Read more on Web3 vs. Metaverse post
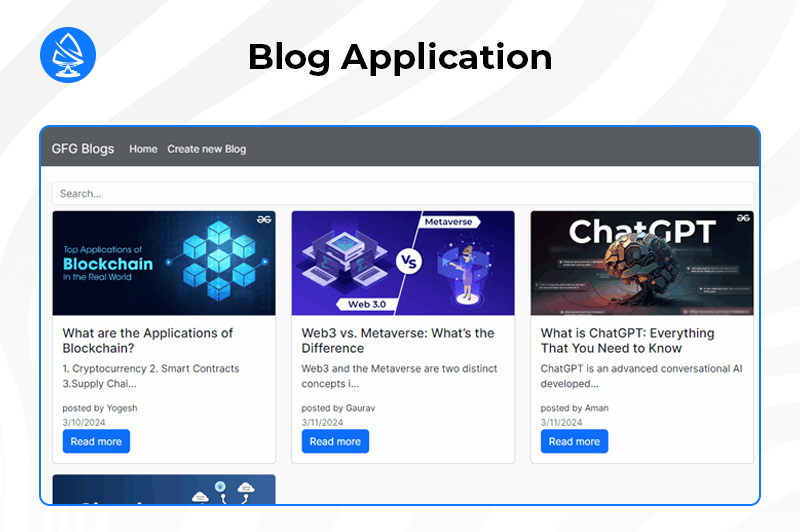The image size is (800, 532). (x=335, y=442)
